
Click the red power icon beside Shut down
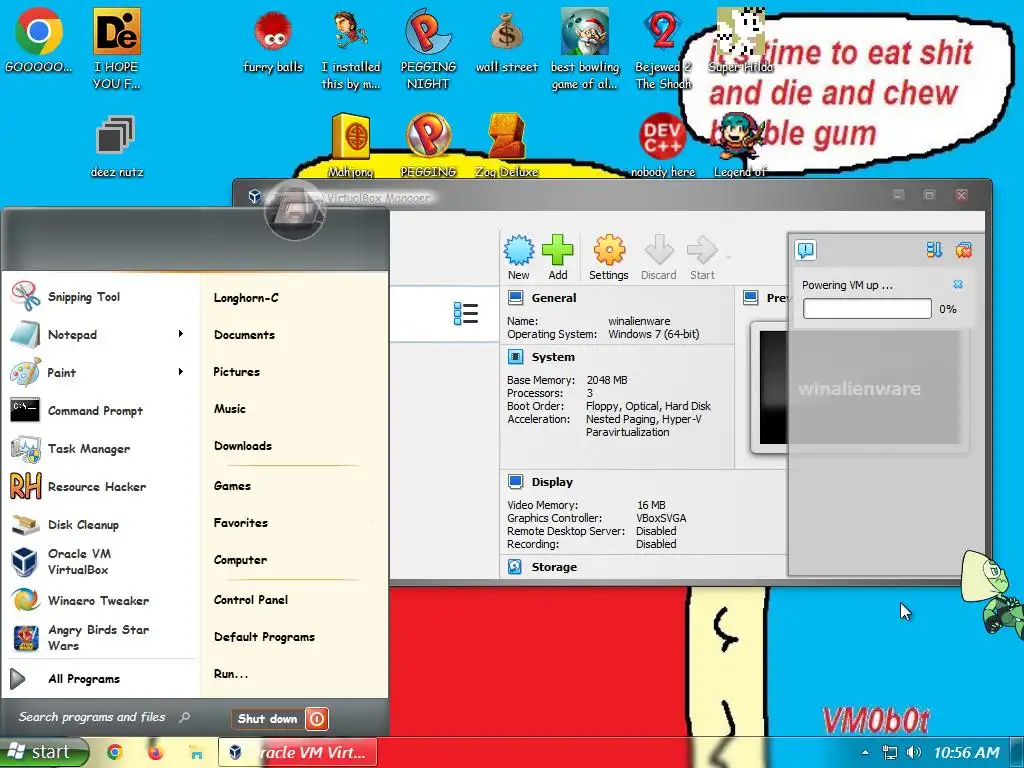(x=317, y=719)
